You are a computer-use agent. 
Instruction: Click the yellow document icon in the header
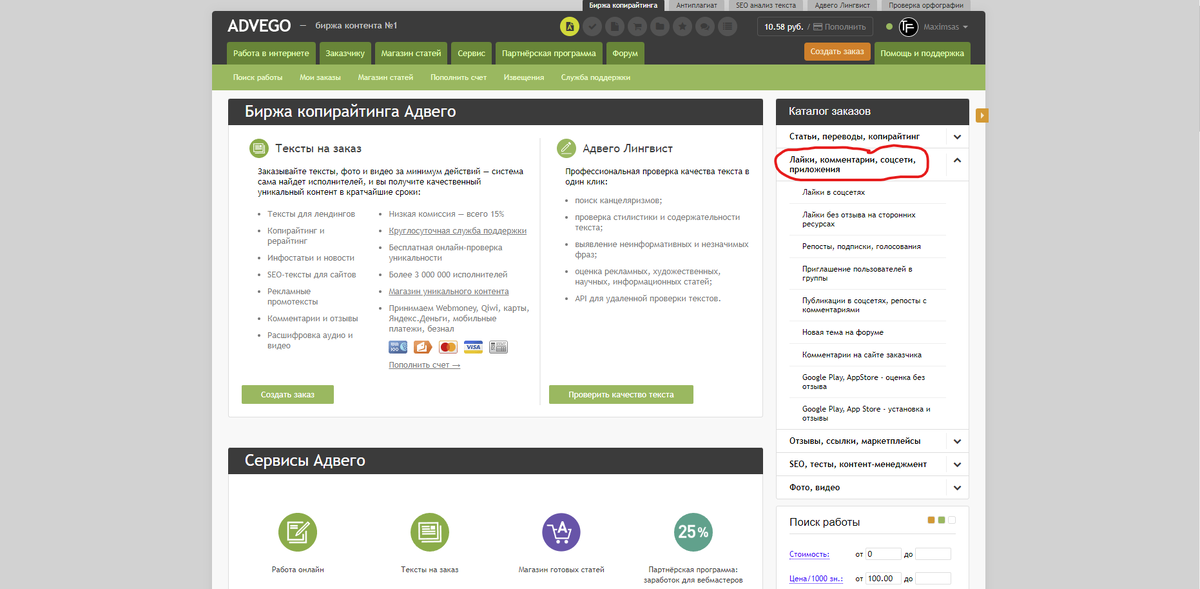(569, 27)
